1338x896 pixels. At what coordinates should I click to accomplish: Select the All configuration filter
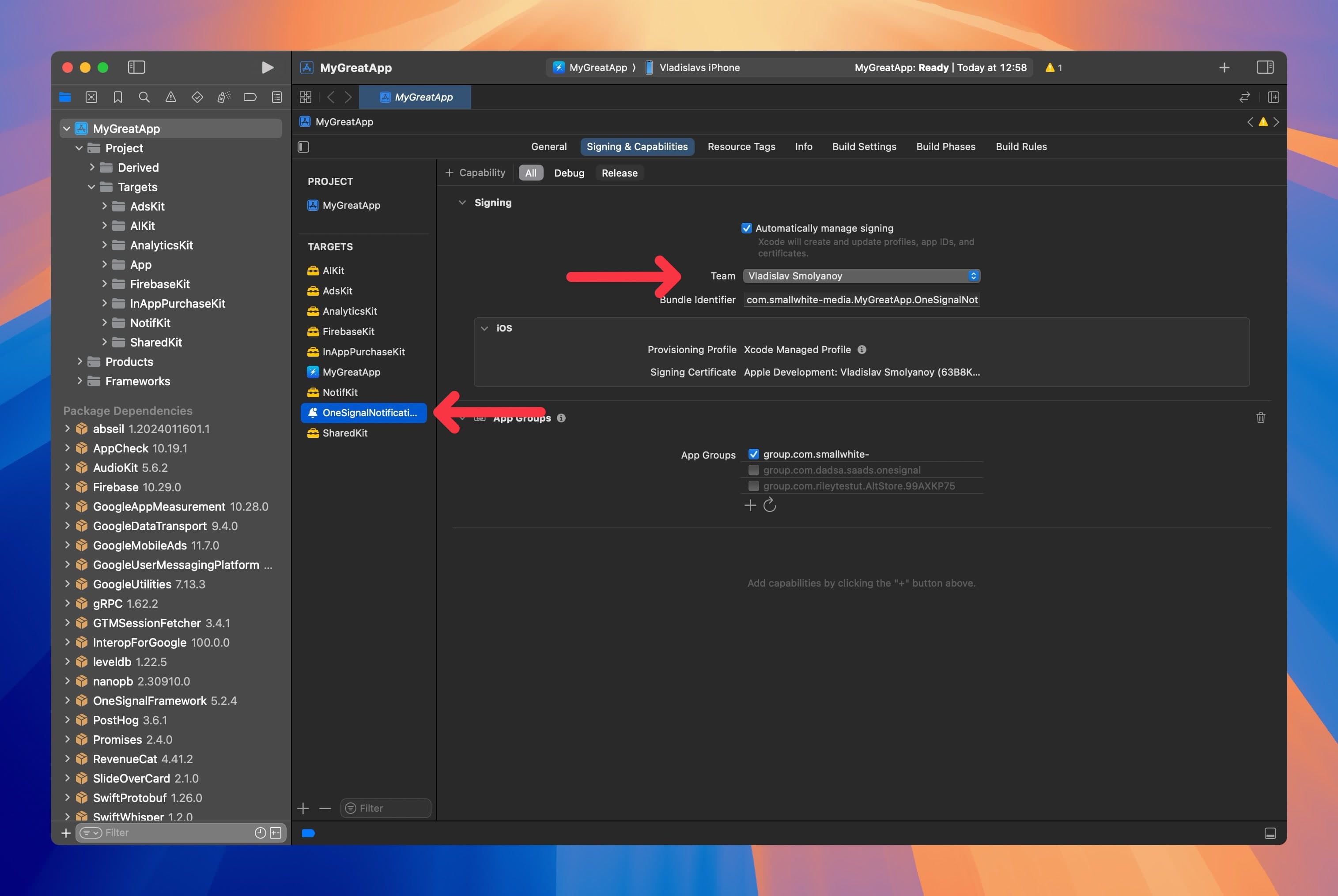point(530,173)
